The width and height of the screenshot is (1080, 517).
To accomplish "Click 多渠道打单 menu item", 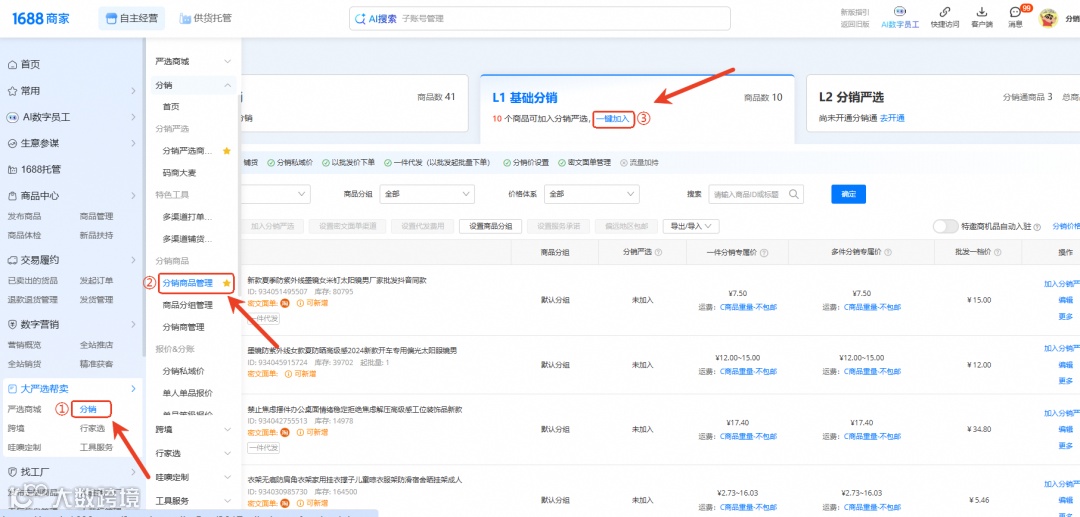I will point(187,217).
